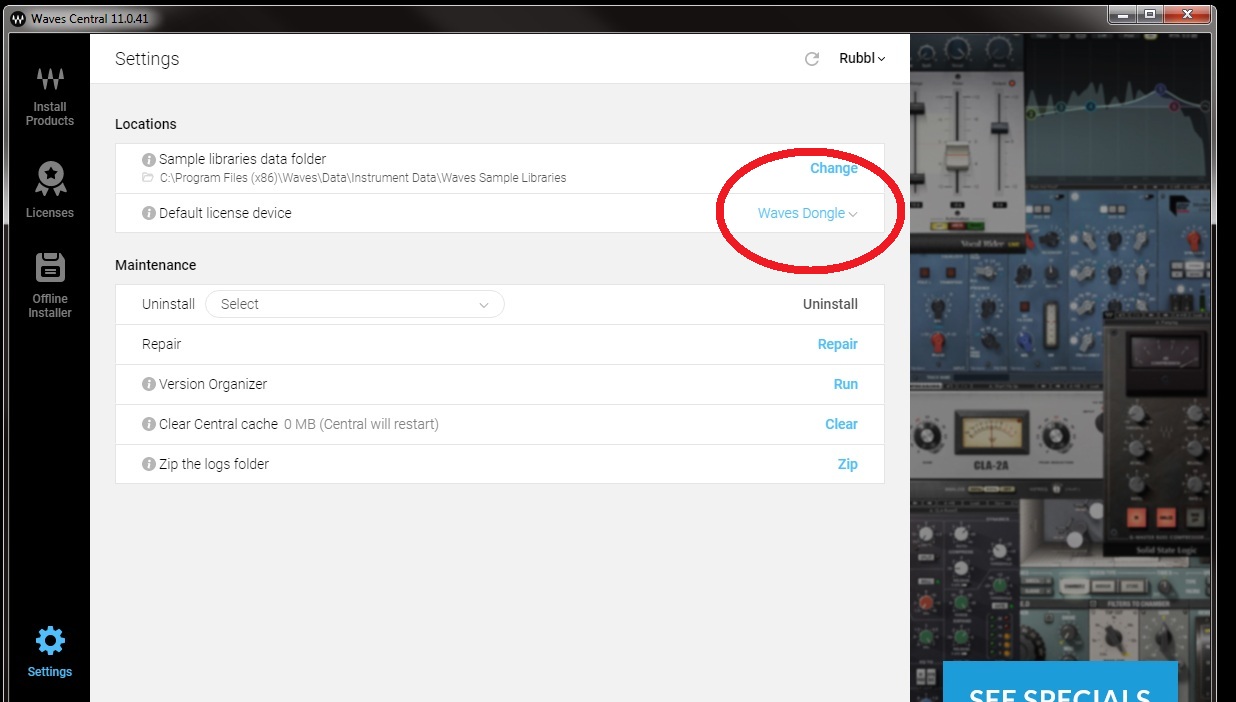Click the info icon for Sample libraries data folder
The height and width of the screenshot is (702, 1236).
(x=149, y=159)
